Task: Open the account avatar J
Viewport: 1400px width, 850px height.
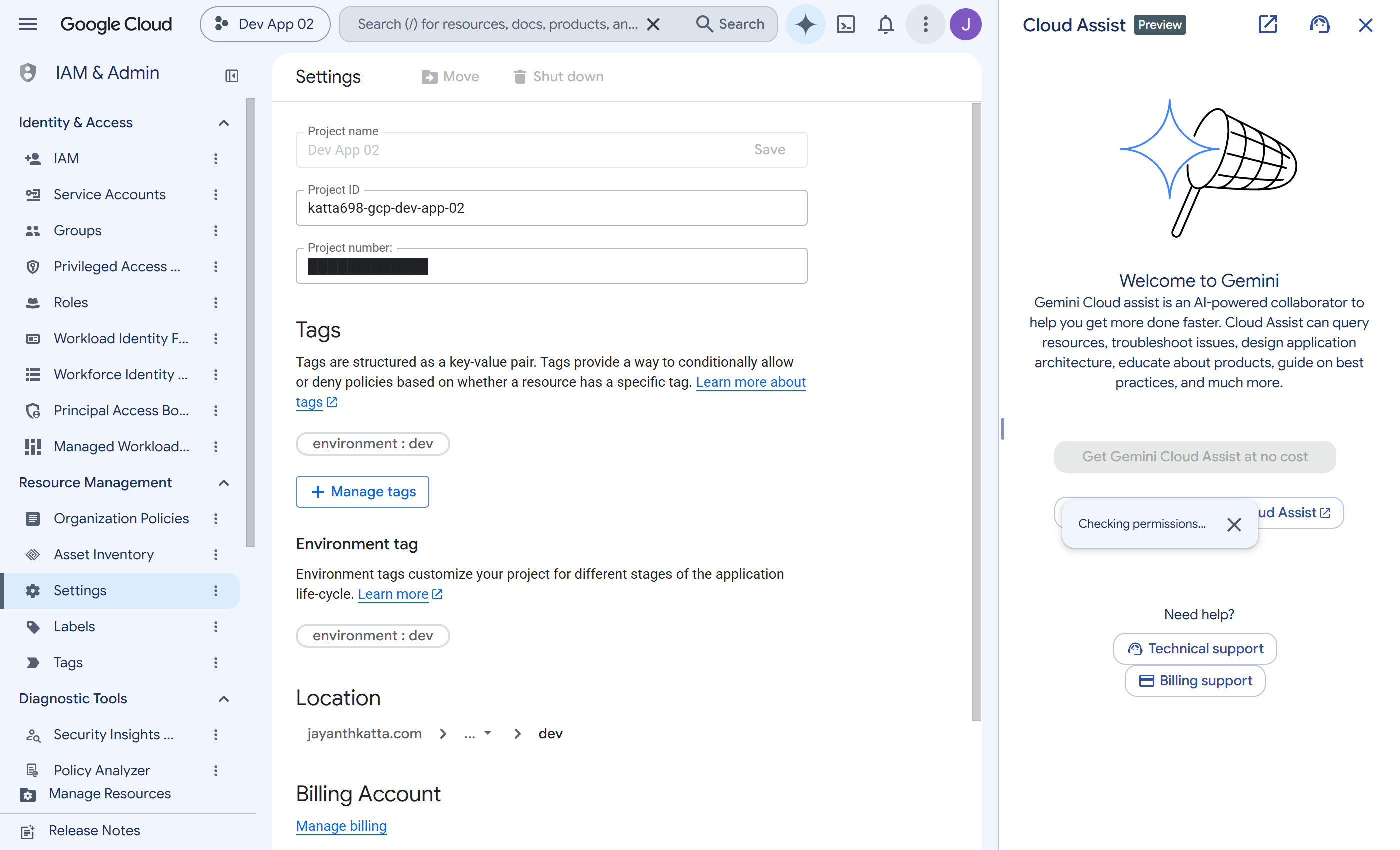Action: click(965, 24)
